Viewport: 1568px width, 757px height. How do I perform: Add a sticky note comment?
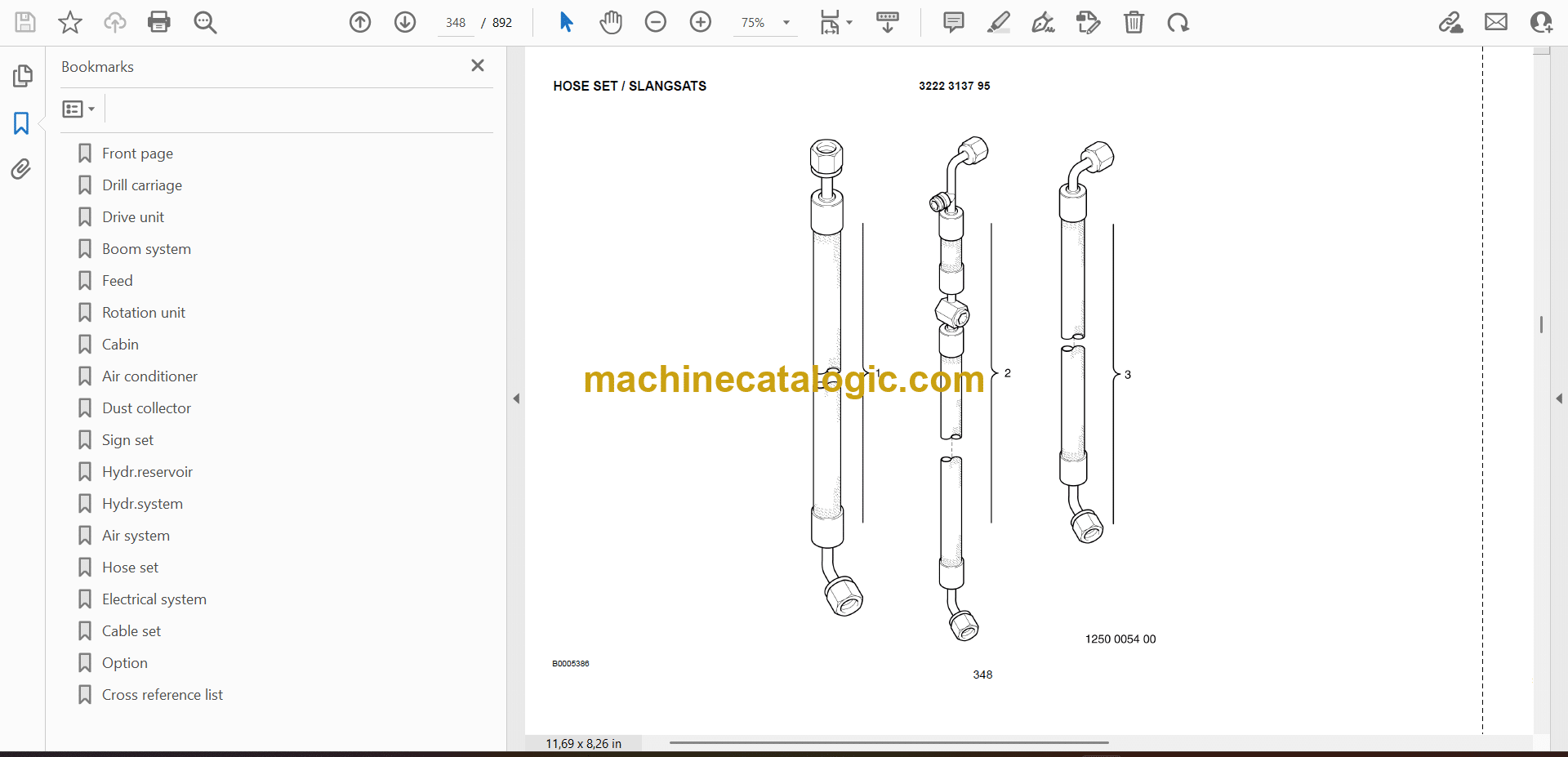coord(953,22)
